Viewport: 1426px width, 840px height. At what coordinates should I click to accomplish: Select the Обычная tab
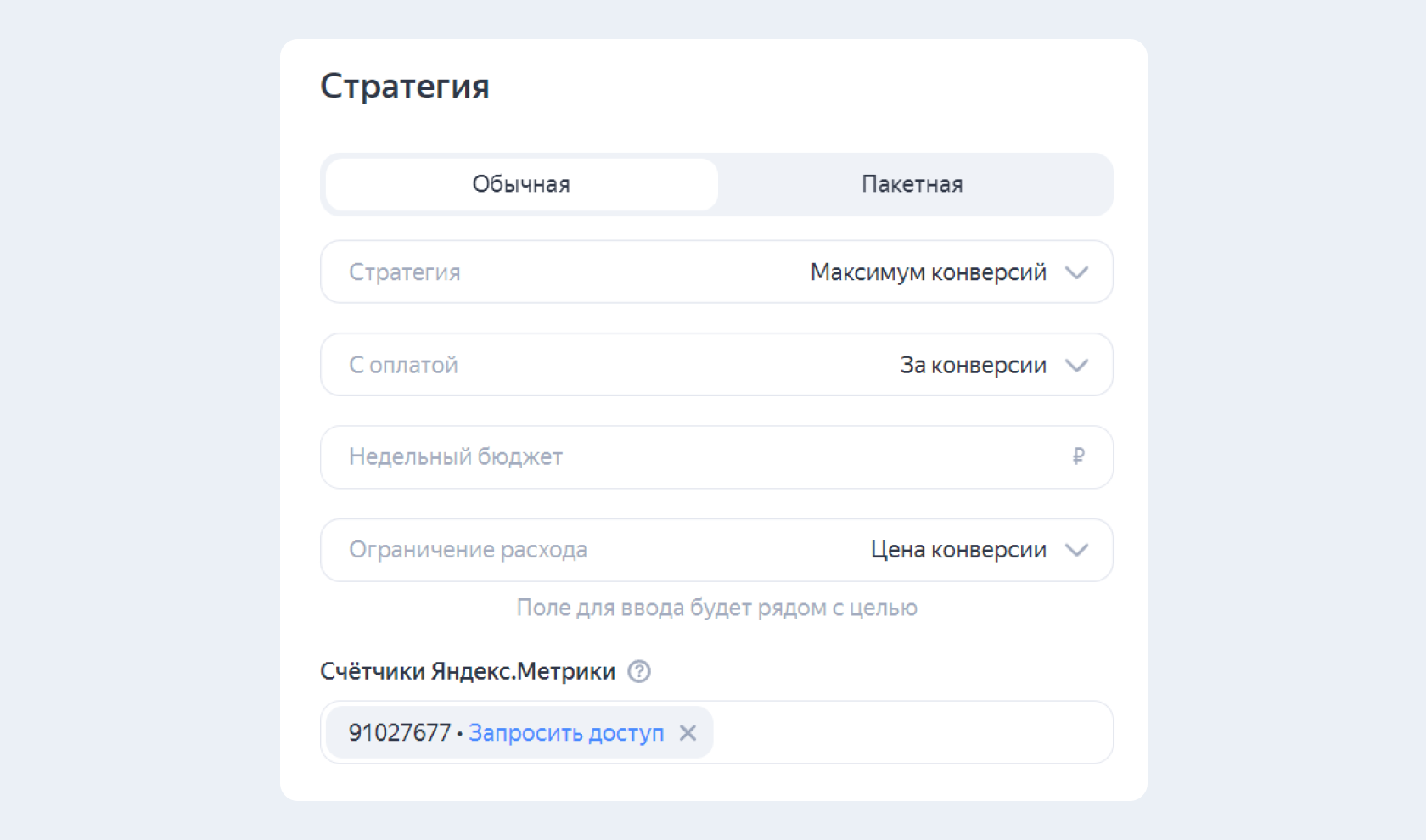point(520,184)
